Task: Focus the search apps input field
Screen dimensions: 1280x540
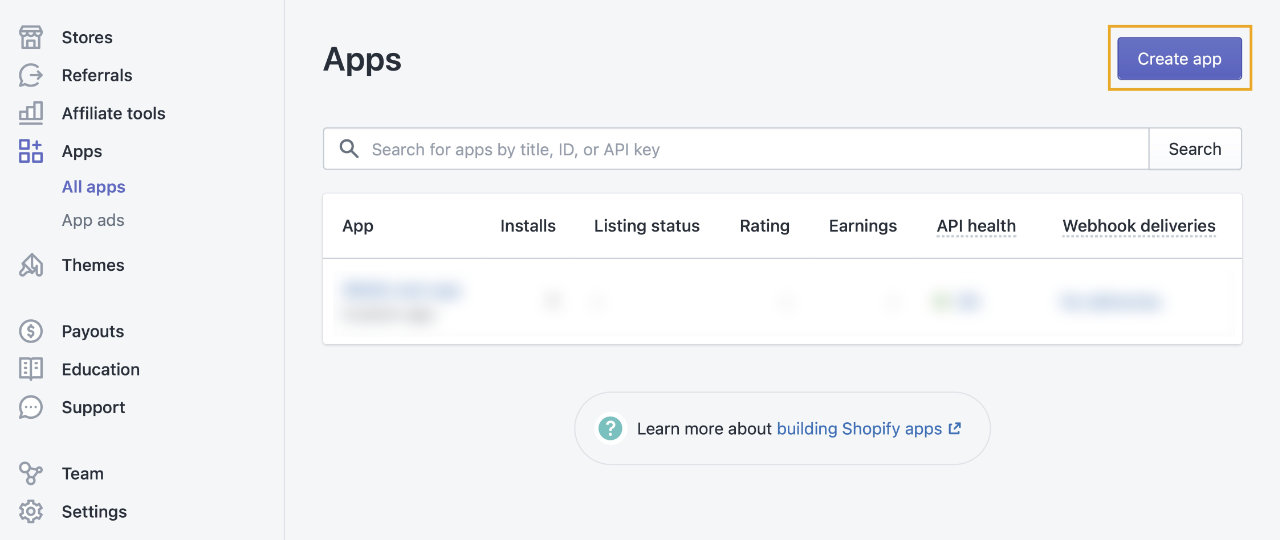Action: (x=750, y=149)
